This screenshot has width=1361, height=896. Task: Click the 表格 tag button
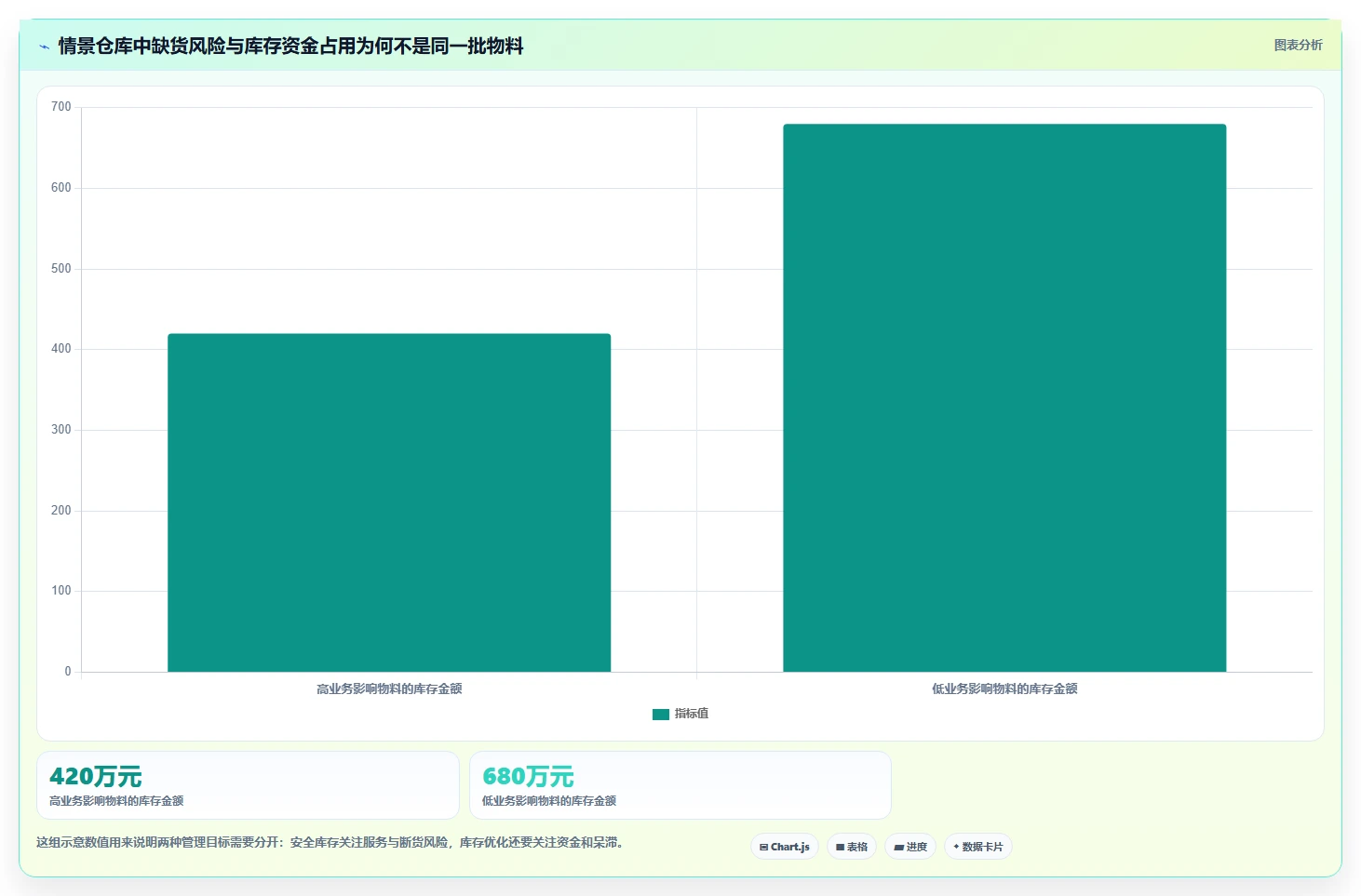[x=852, y=847]
